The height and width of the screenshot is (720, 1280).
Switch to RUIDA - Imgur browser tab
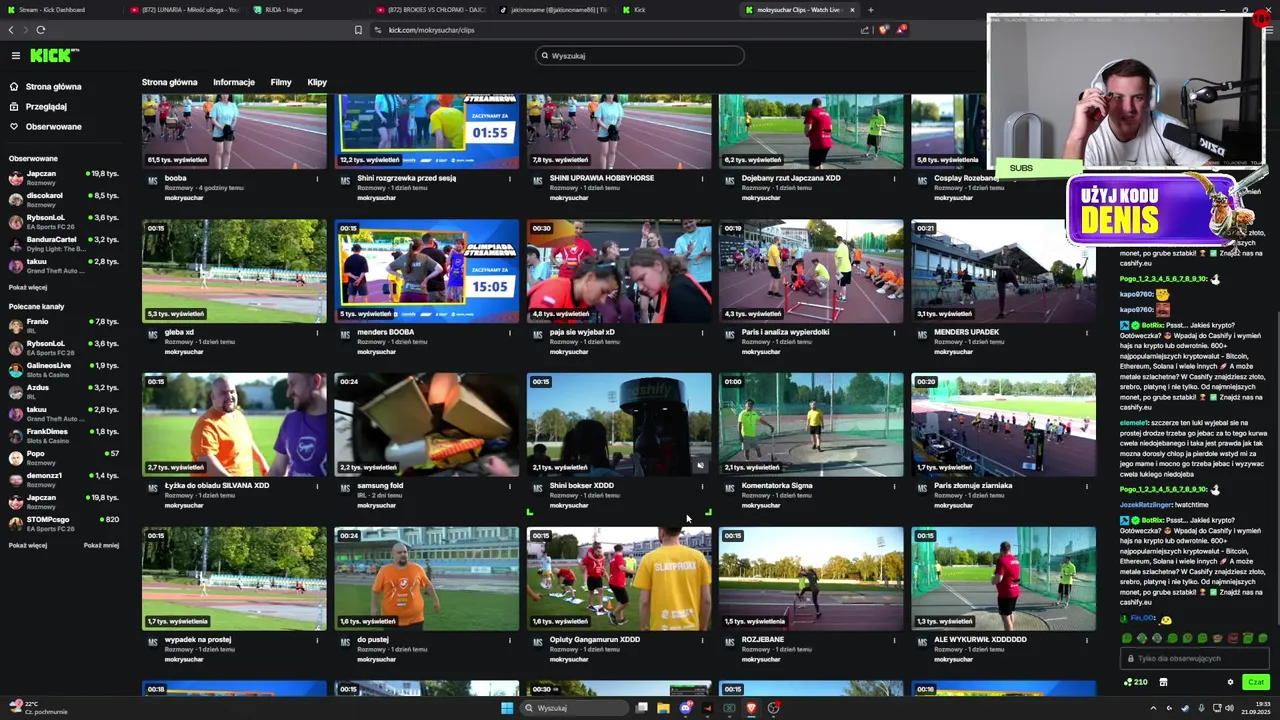tap(308, 10)
